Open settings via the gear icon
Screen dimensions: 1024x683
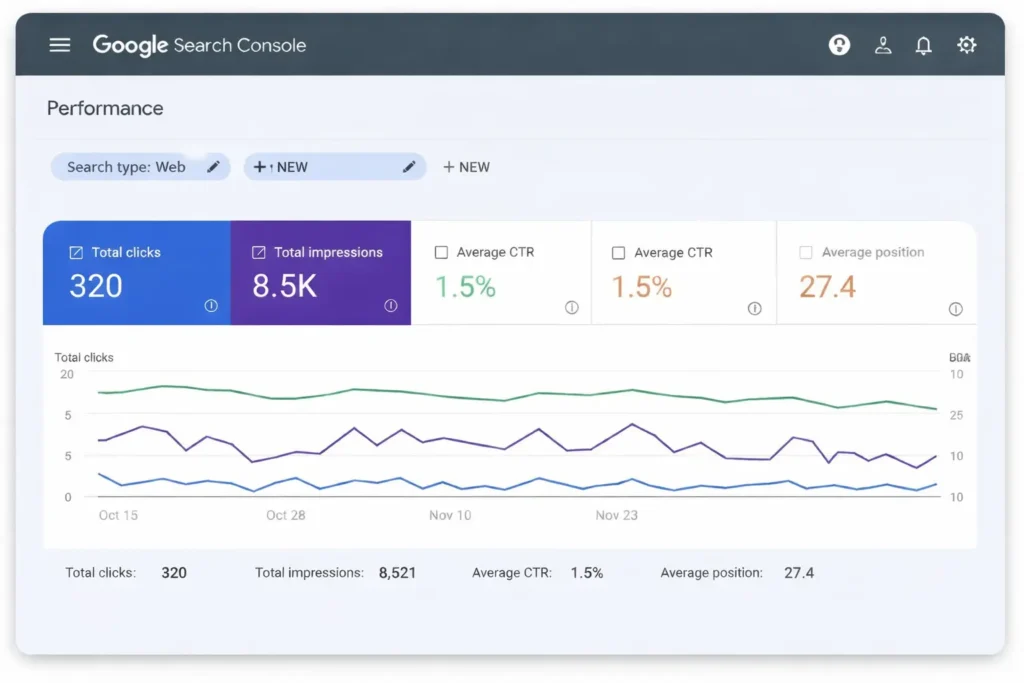tap(966, 45)
